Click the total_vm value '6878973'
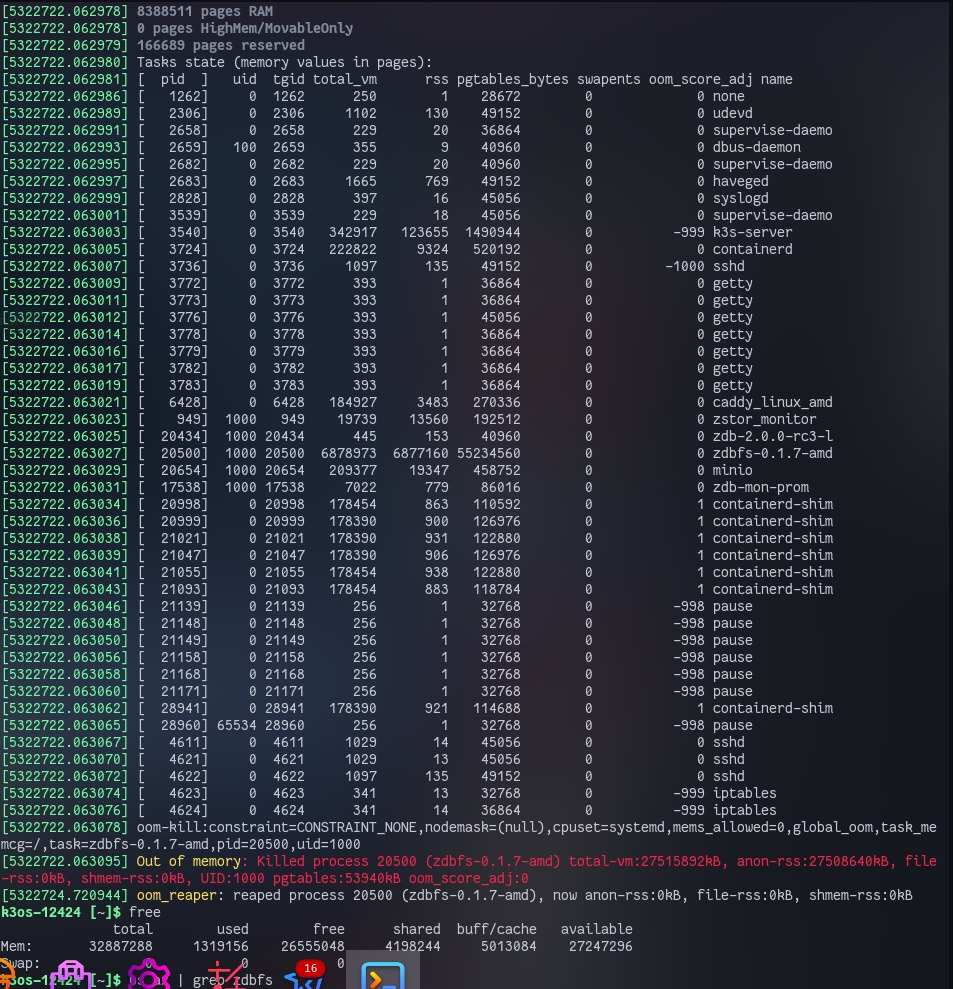The image size is (953, 989). pyautogui.click(x=348, y=454)
